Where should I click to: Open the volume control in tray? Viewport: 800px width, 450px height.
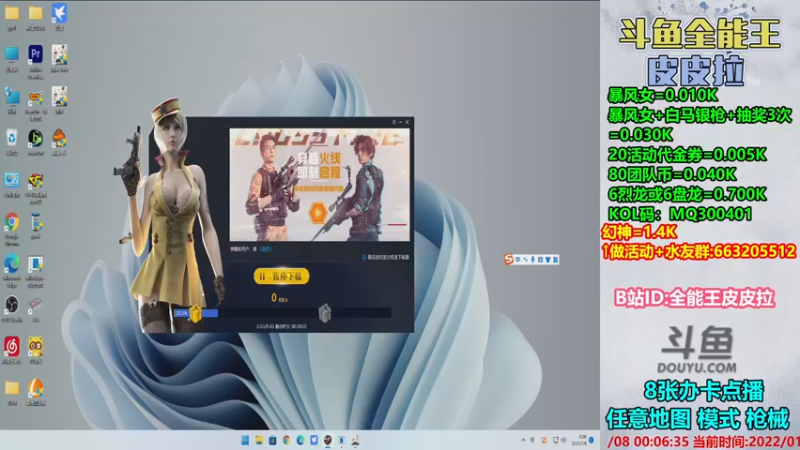pyautogui.click(x=563, y=440)
